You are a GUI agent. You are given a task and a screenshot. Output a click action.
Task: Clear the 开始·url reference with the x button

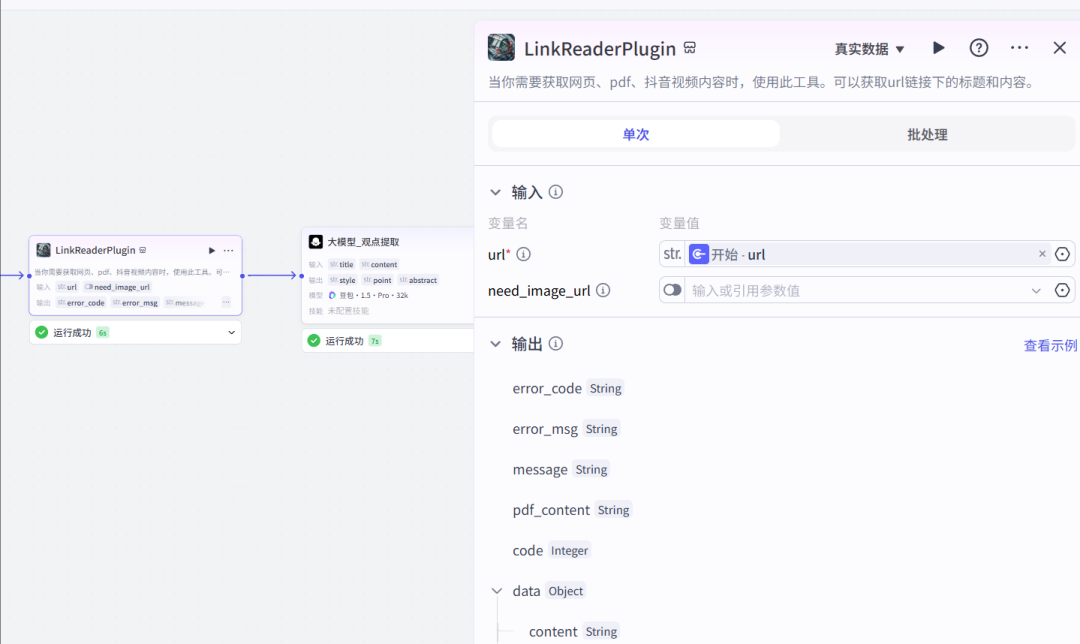tap(1041, 254)
